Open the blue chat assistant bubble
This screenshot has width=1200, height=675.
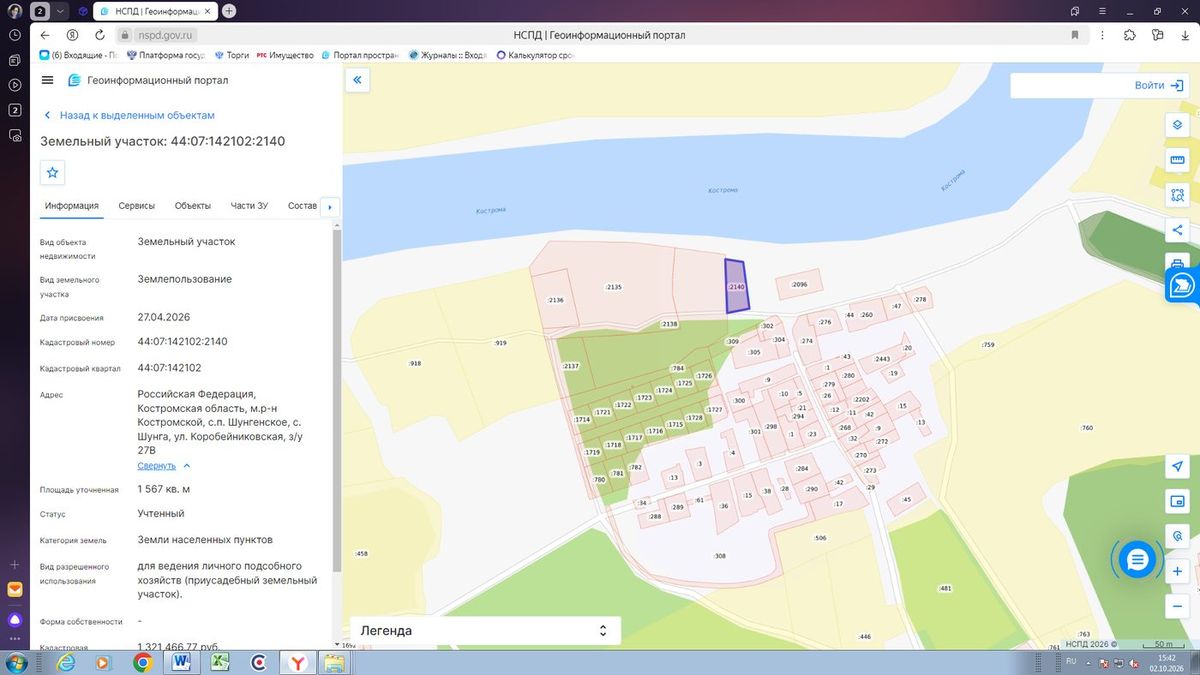coord(1136,560)
